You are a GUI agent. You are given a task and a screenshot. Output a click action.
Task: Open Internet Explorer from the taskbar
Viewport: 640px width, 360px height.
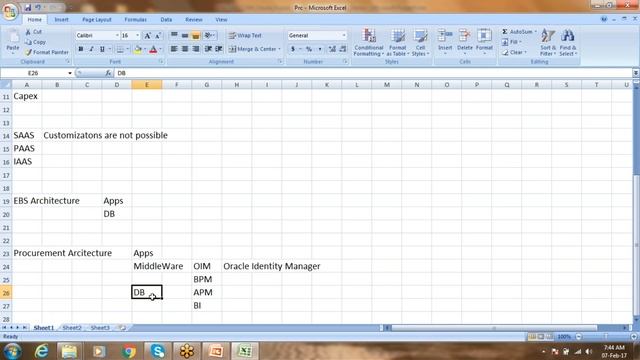click(x=41, y=351)
